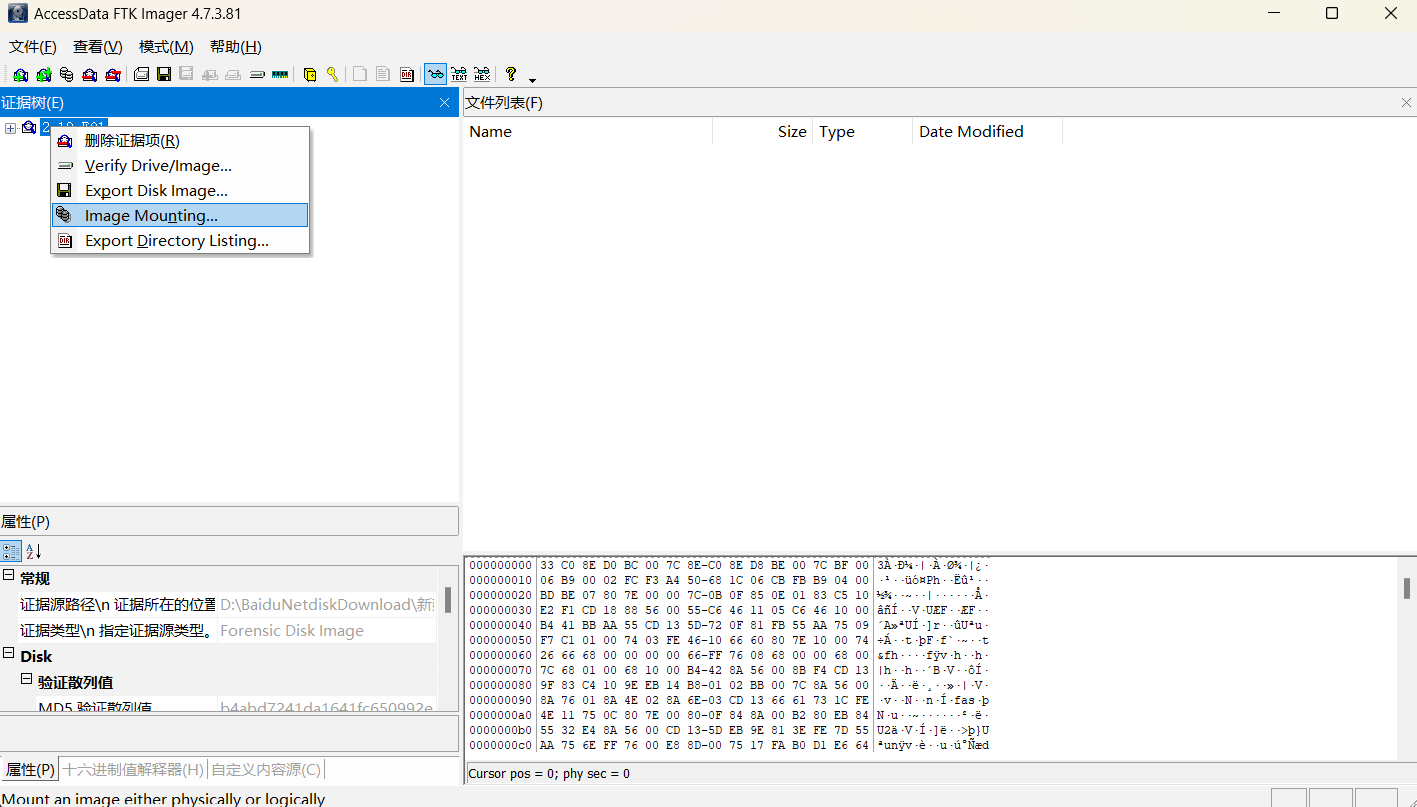Switch to the 属性(P) tab
1417x807 pixels.
click(29, 770)
